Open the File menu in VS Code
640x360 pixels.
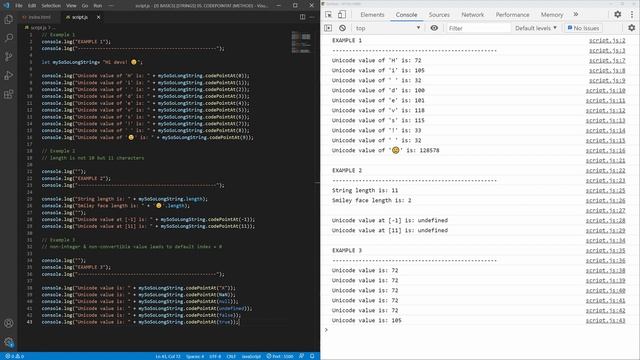(19, 6)
